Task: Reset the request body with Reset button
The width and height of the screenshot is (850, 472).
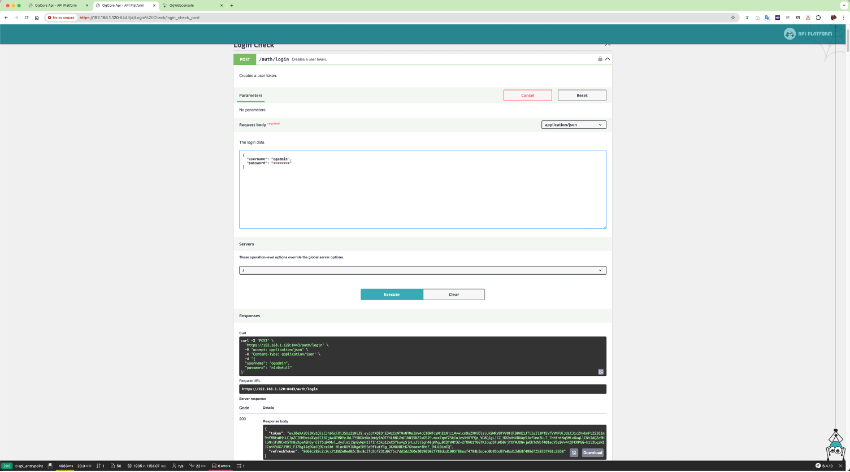Action: coord(581,95)
